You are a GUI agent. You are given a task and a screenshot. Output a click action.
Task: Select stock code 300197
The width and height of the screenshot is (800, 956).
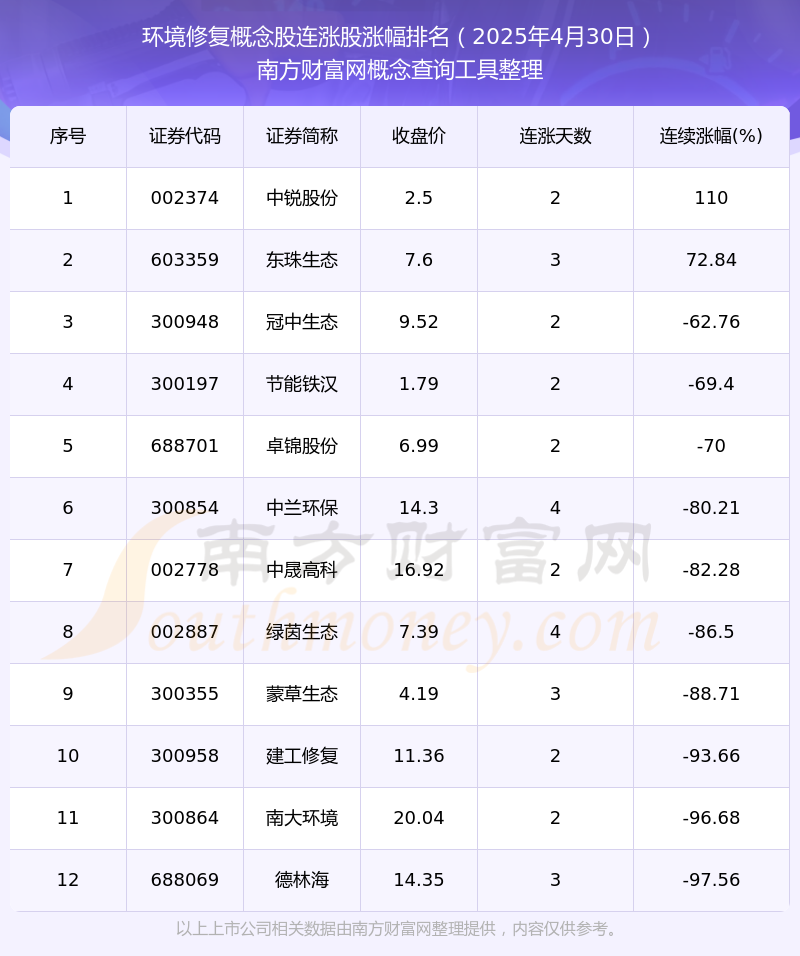click(x=185, y=384)
